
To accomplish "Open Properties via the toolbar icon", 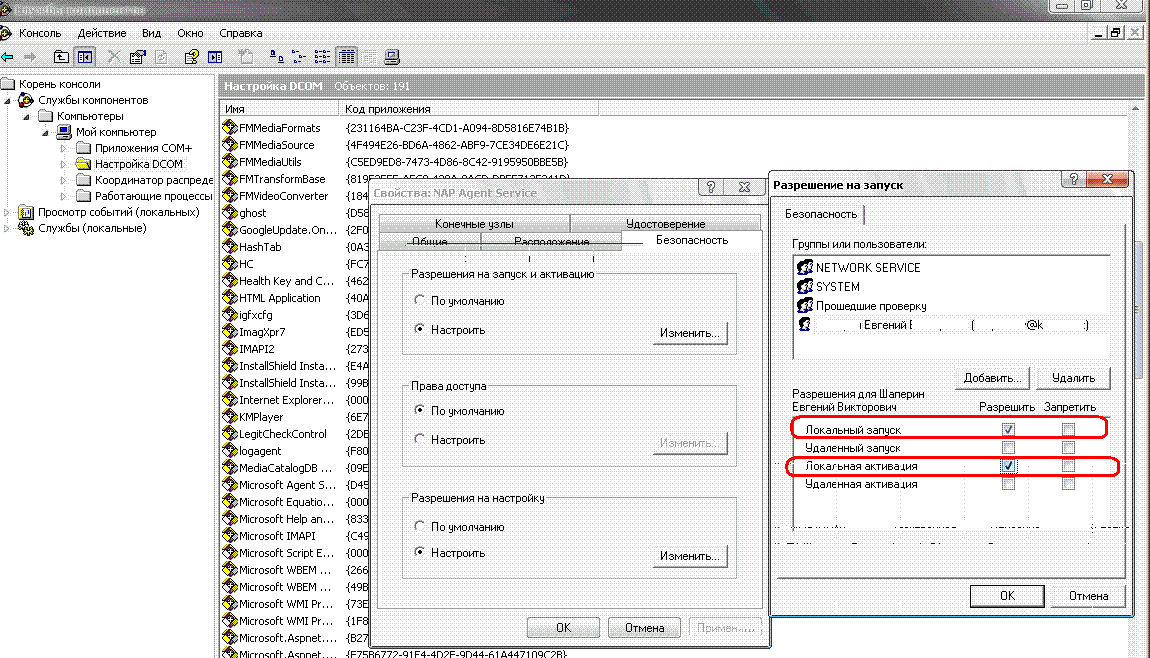I will [137, 57].
